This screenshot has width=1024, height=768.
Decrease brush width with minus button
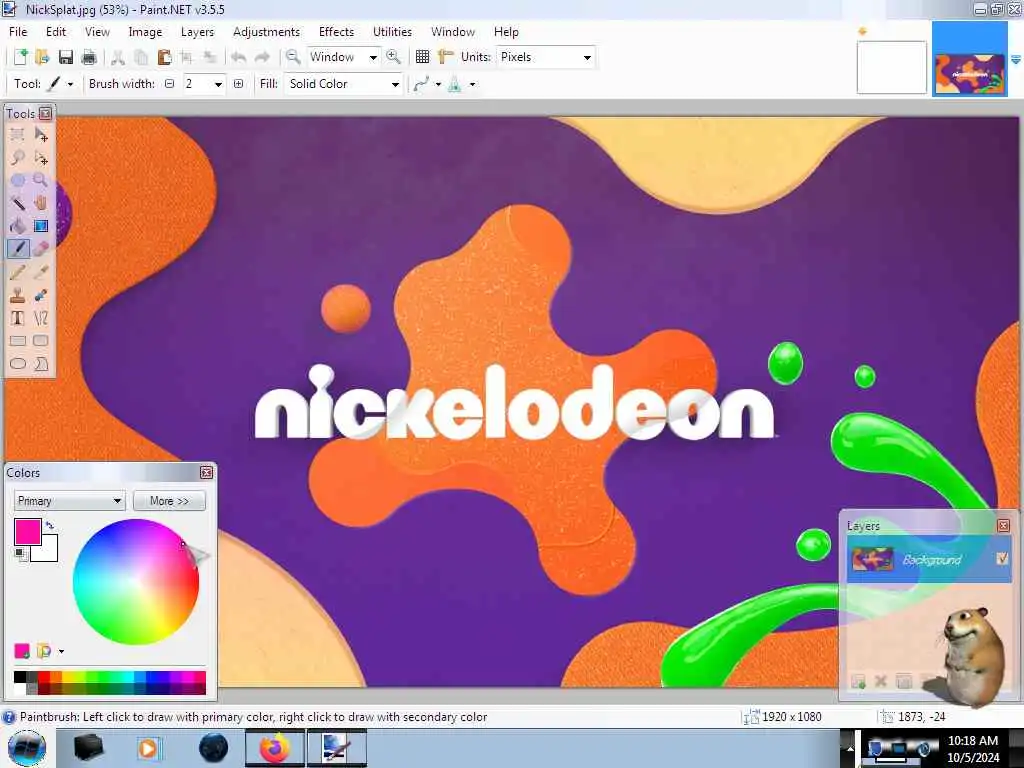[x=170, y=84]
